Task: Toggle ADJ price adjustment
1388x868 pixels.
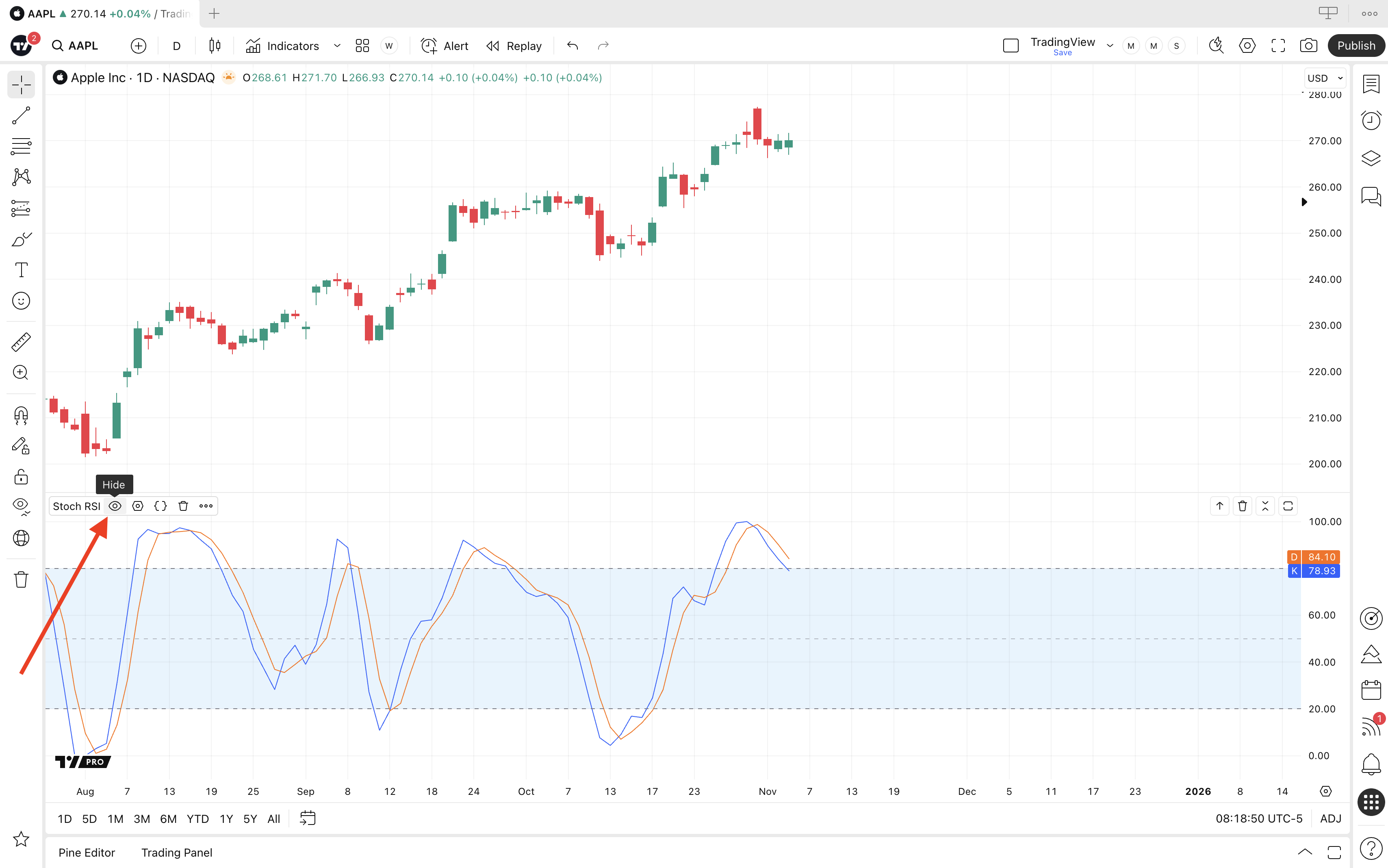Action: click(1330, 819)
